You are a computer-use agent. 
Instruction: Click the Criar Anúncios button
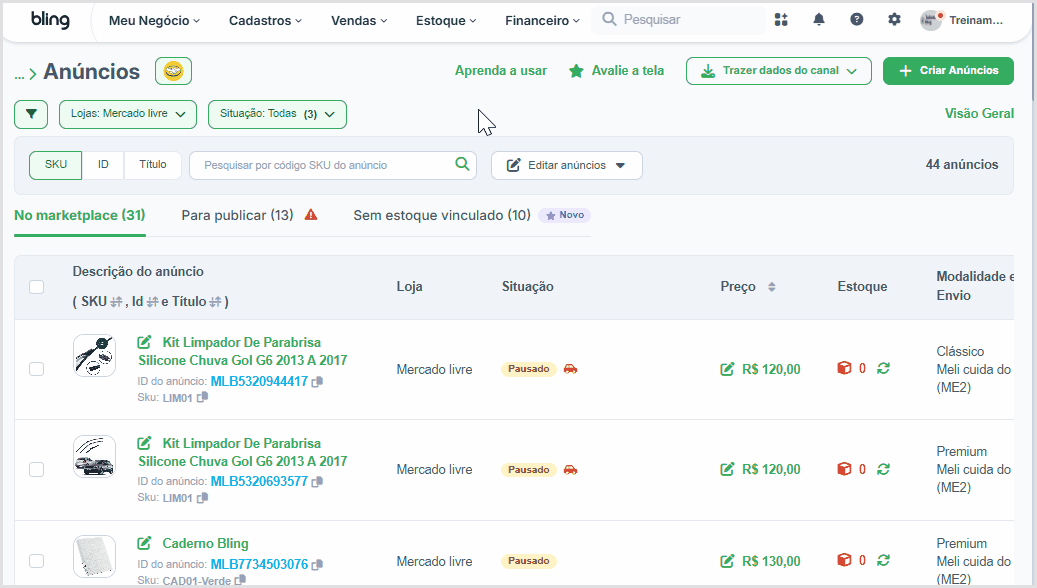click(948, 71)
